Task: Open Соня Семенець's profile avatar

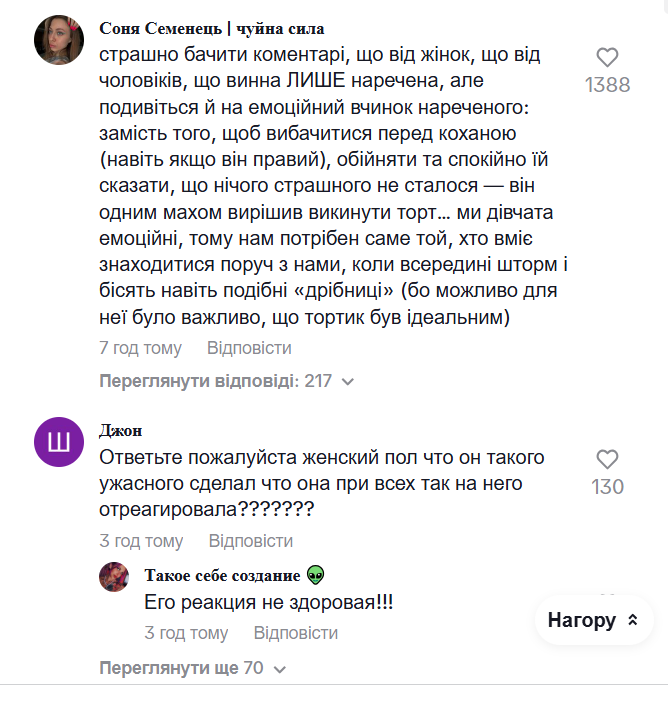Action: [x=59, y=40]
